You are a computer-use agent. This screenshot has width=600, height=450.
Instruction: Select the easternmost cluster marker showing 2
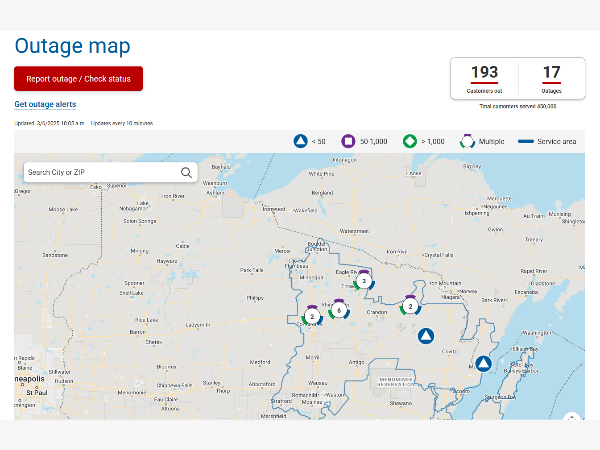click(410, 306)
